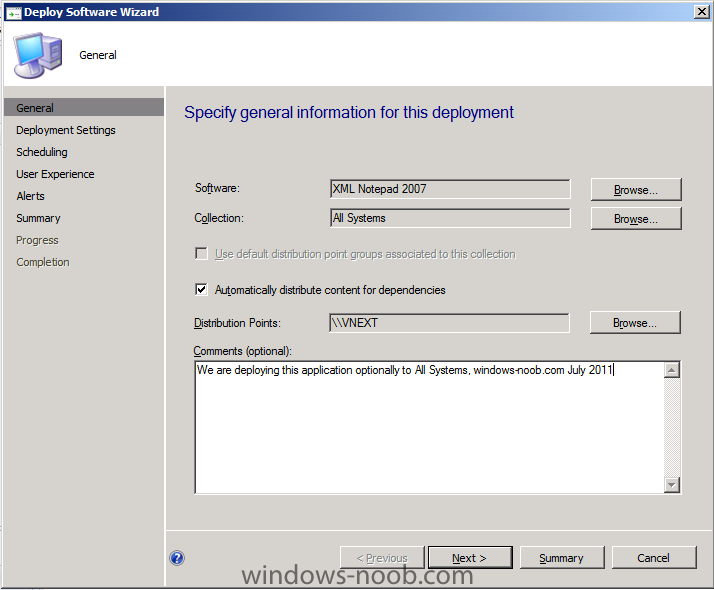Viewport: 714px width, 590px height.
Task: Toggle Automatically distribute content for dependencies
Action: pos(201,290)
